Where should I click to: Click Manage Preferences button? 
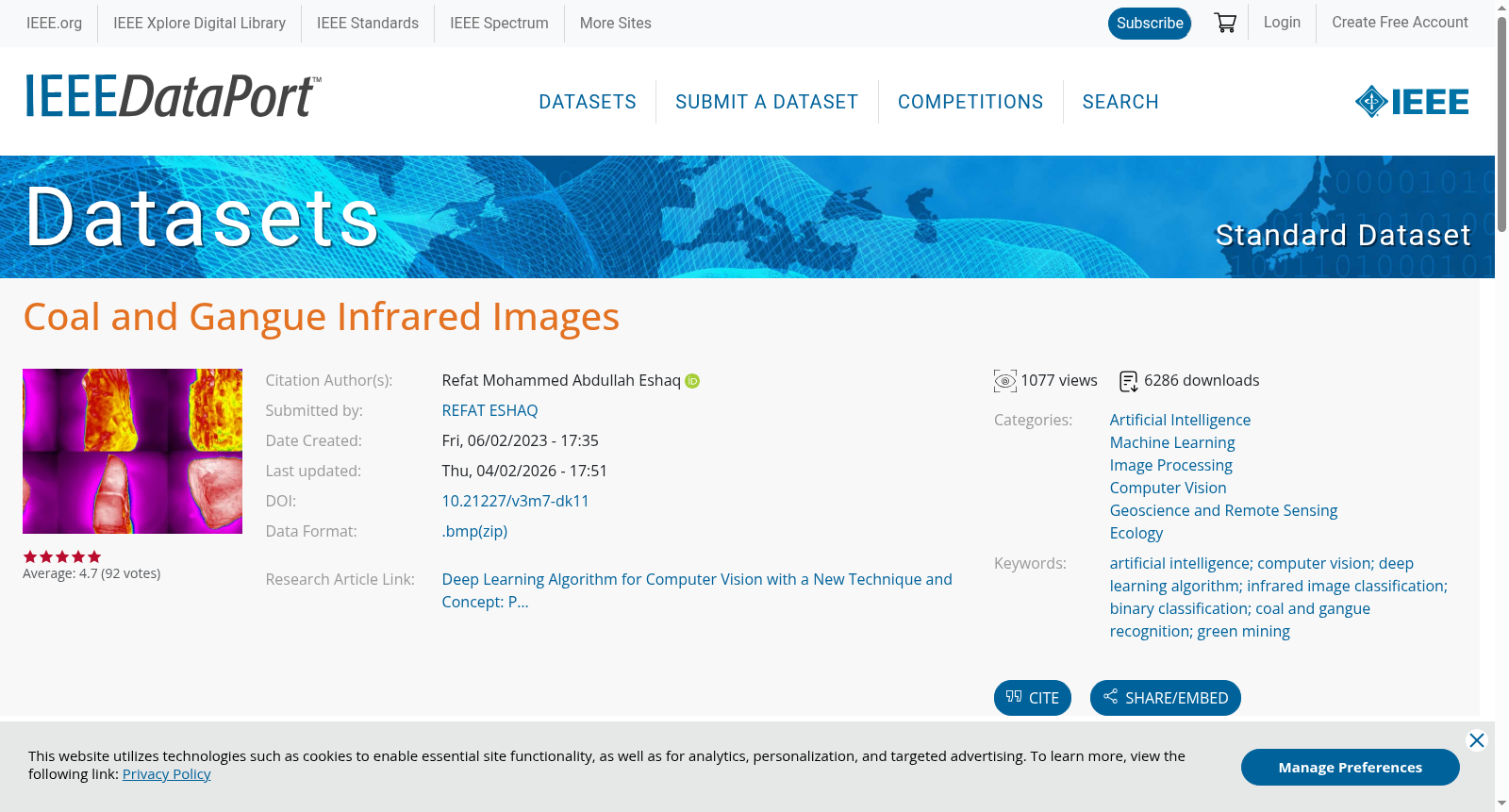click(x=1351, y=767)
